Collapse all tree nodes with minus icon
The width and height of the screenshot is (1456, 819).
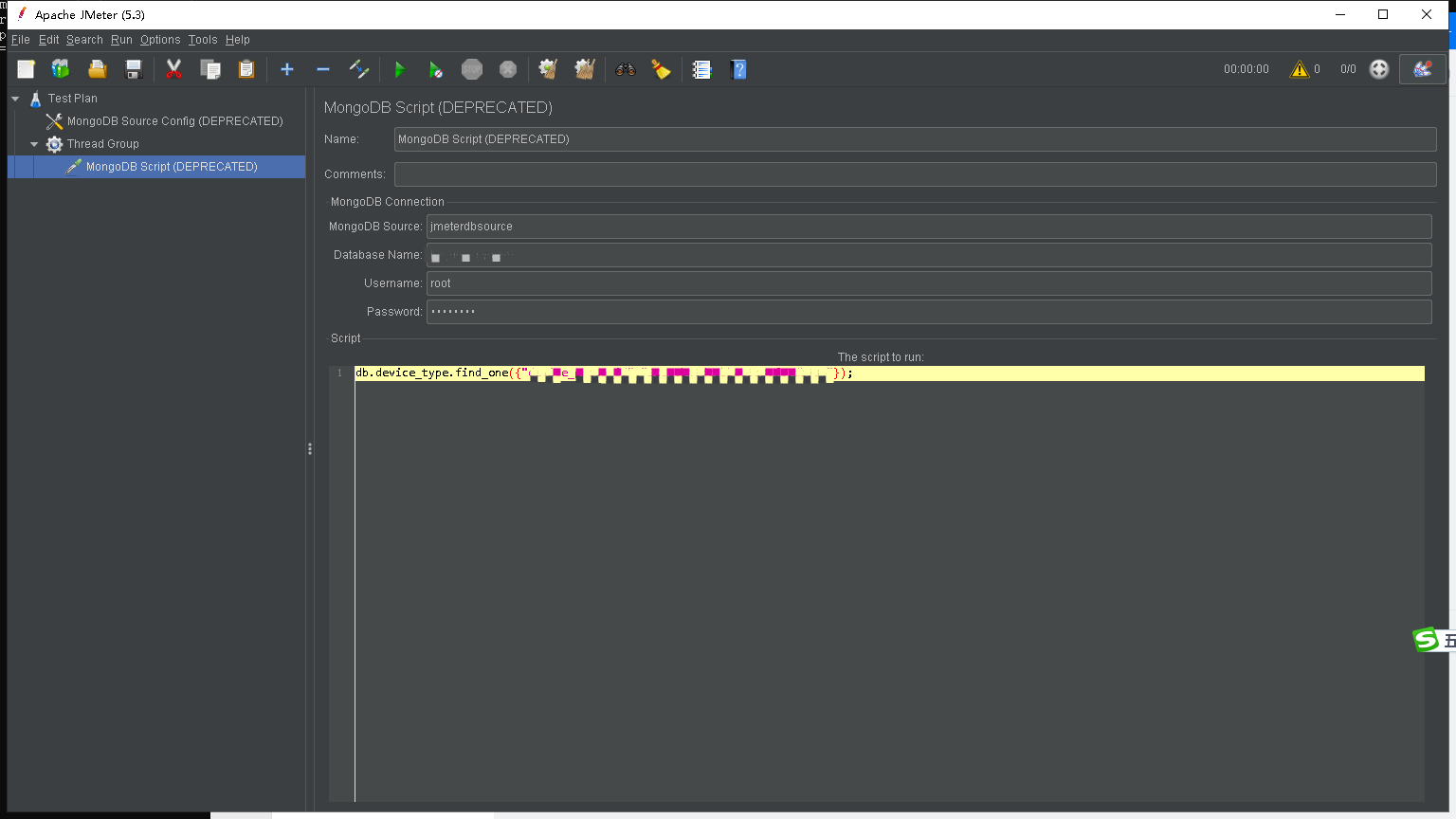click(323, 69)
